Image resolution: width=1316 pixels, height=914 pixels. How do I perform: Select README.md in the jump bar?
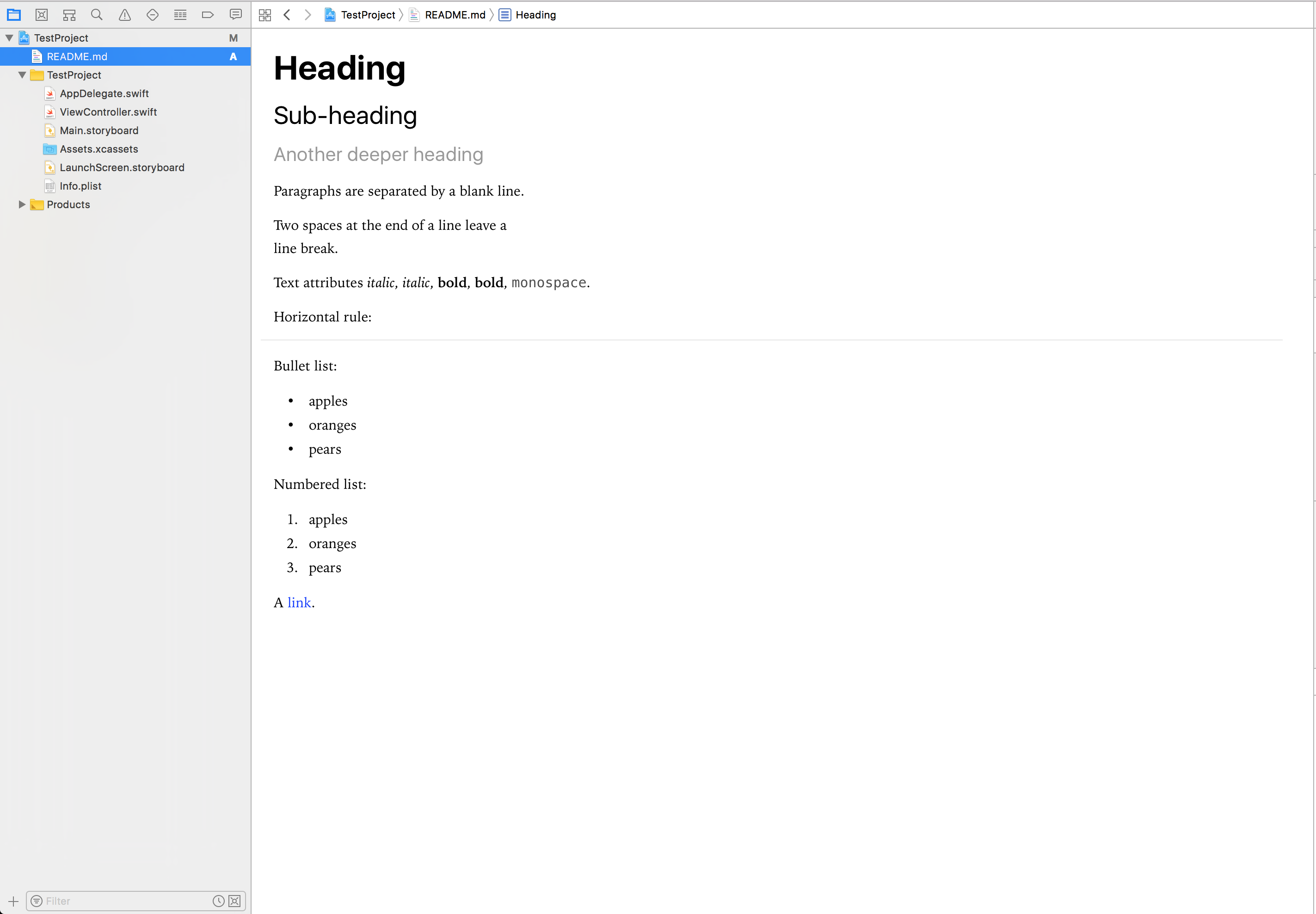tap(455, 15)
